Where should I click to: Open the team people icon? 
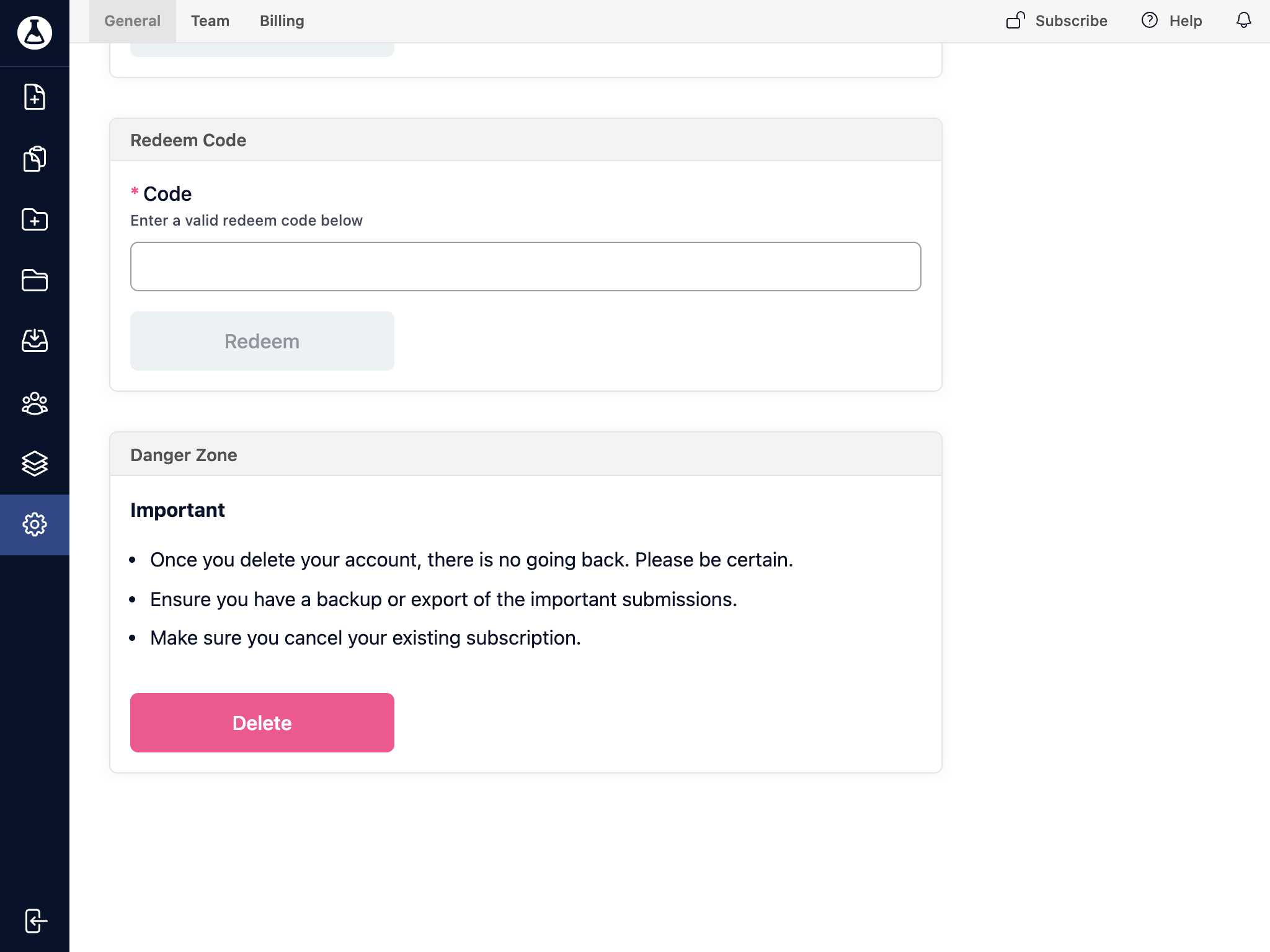click(x=35, y=403)
